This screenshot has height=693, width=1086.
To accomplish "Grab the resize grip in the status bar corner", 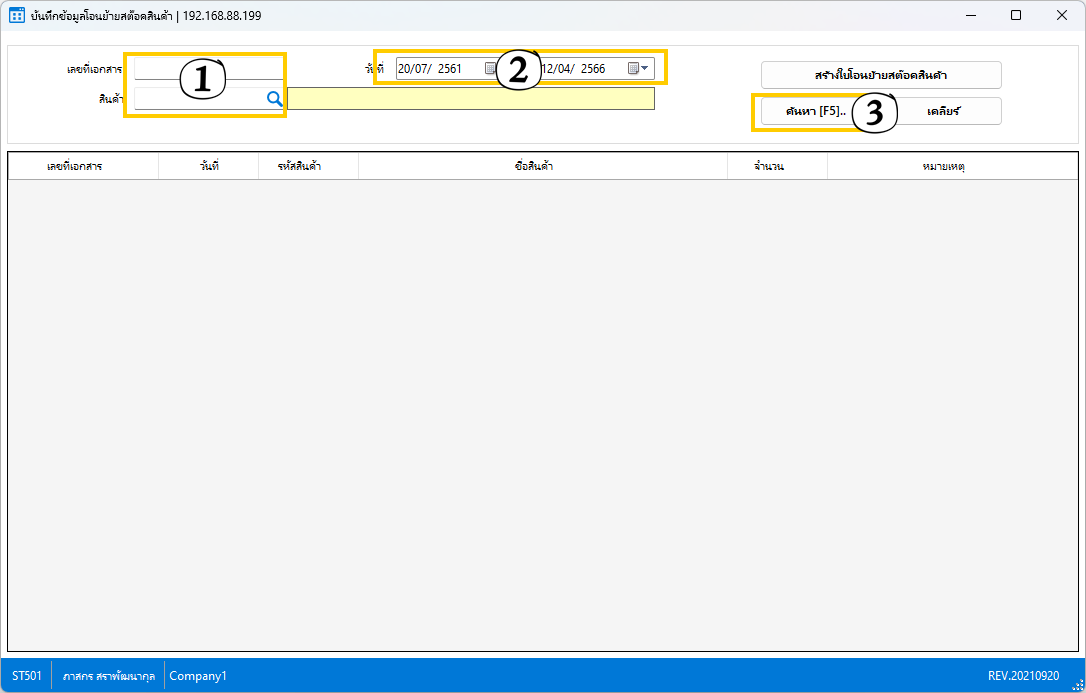I will 1077,684.
